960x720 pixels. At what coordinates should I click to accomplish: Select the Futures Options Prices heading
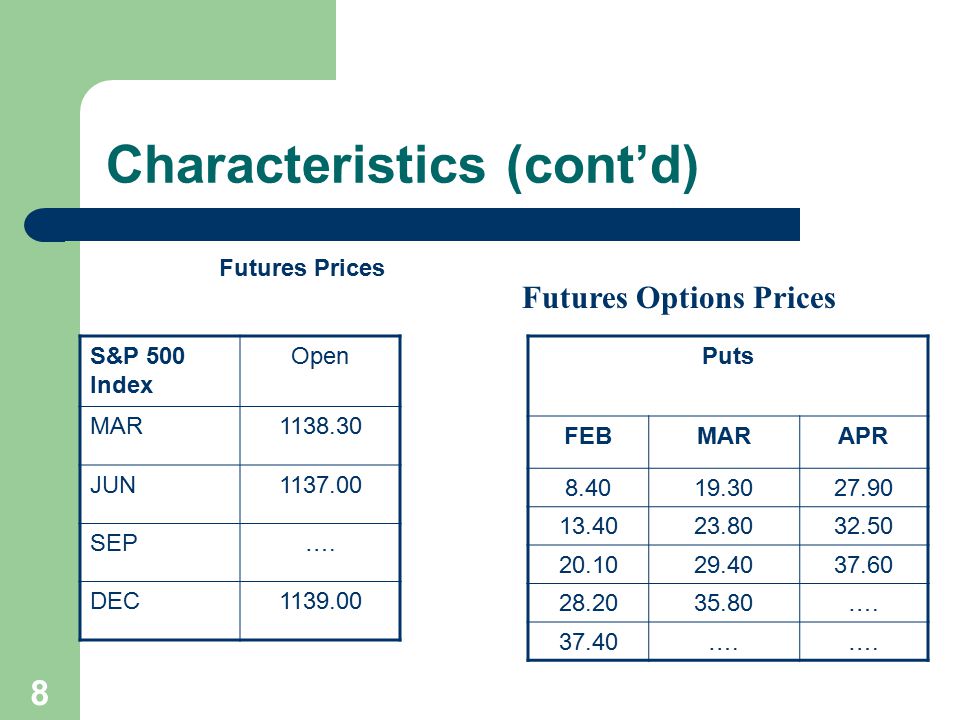coord(678,298)
